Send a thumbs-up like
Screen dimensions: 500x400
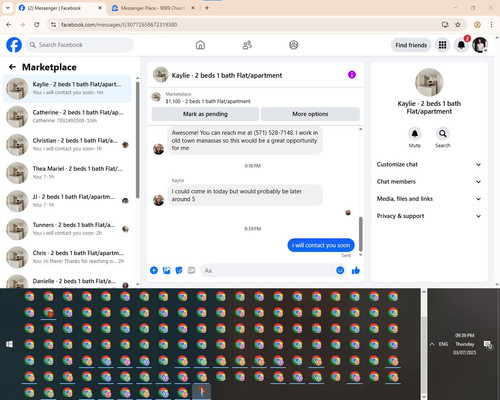(356, 270)
